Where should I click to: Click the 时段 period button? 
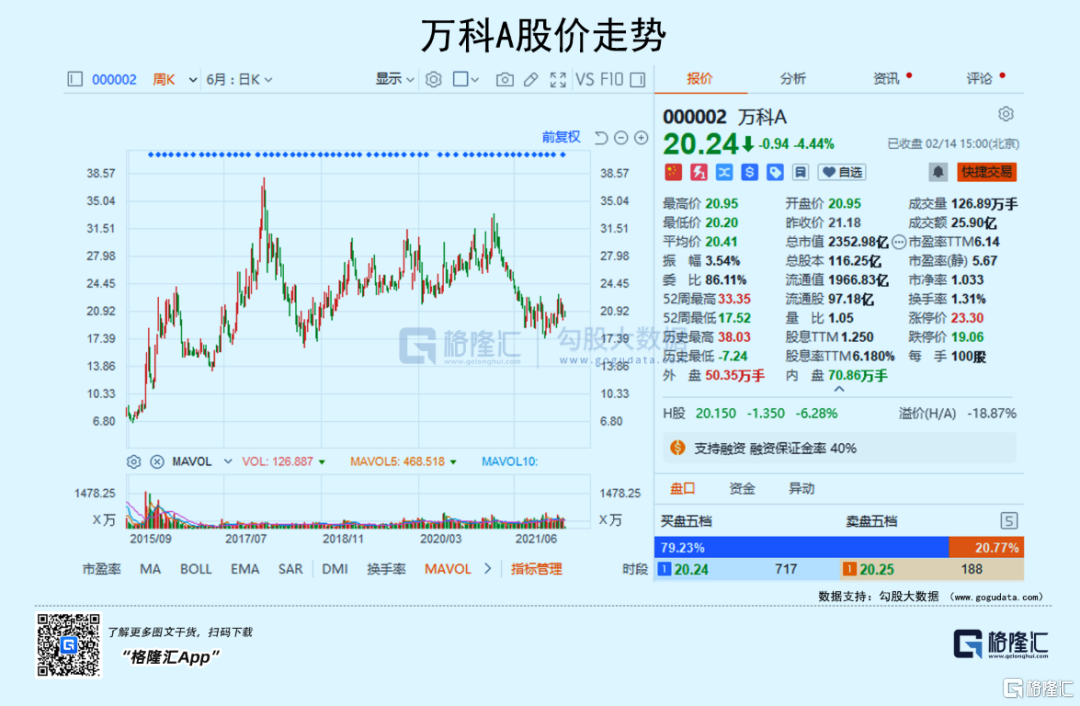[635, 570]
